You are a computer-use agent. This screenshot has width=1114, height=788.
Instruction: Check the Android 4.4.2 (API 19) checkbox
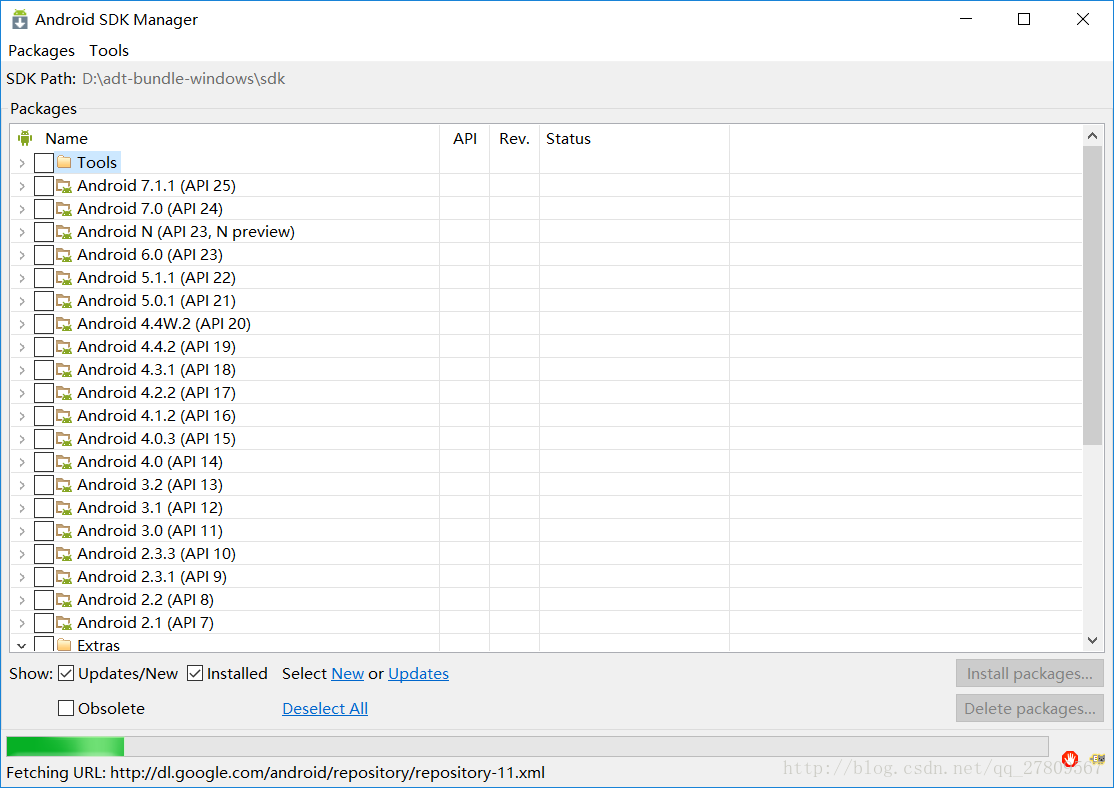(x=44, y=347)
